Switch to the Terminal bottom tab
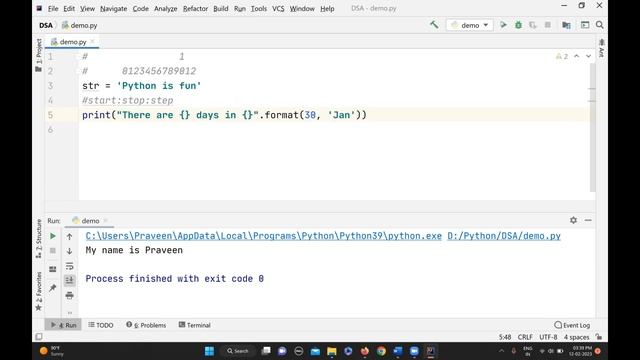The height and width of the screenshot is (360, 640). (195, 325)
